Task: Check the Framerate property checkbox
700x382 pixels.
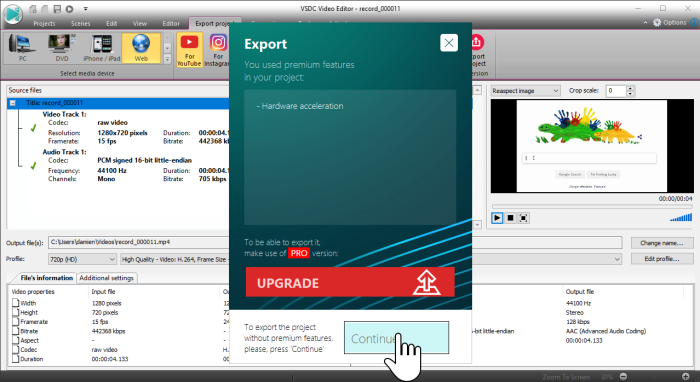Action: [16, 322]
